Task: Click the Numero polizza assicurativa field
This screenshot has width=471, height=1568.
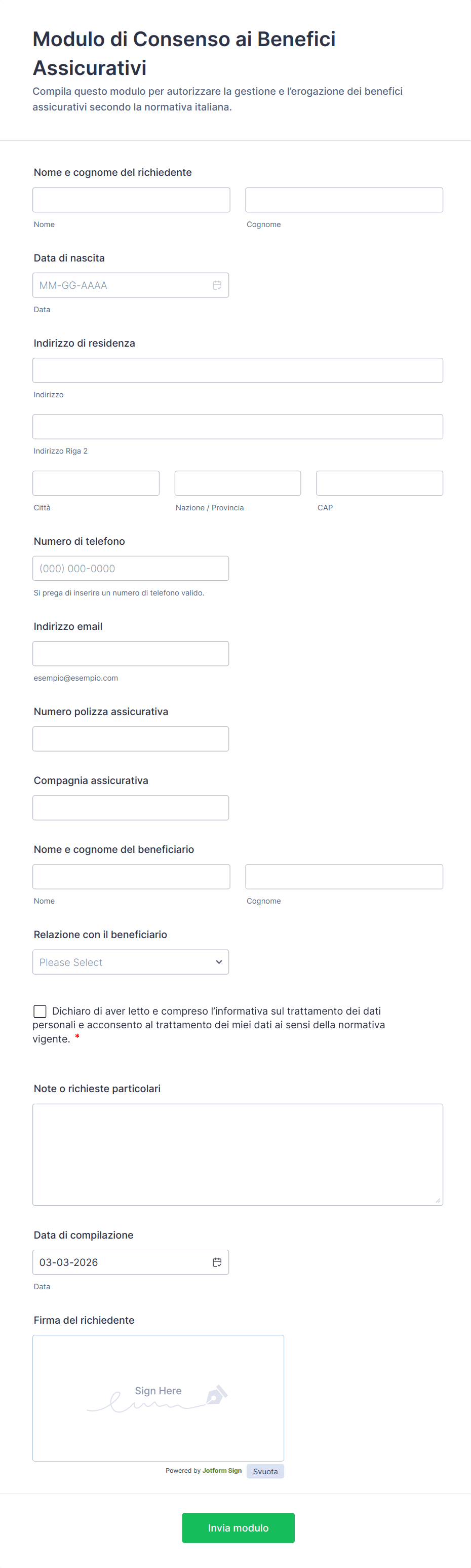Action: point(131,739)
